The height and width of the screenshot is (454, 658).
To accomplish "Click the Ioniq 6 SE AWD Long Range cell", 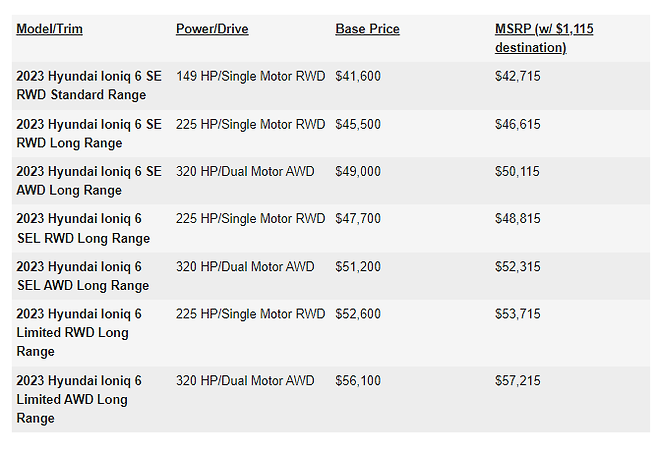I will [89, 181].
